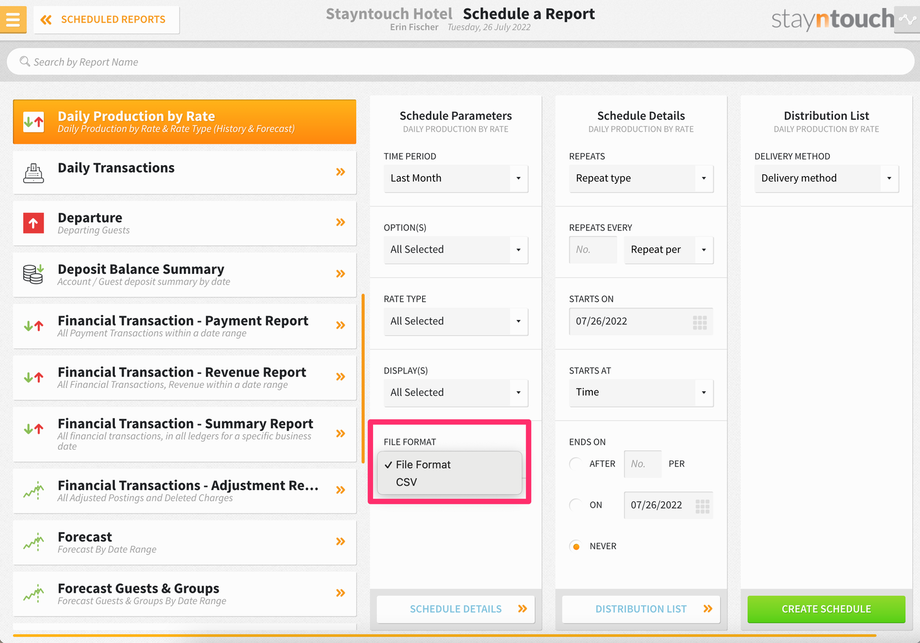Open the hamburger main menu
The image size is (920, 643).
(x=13, y=19)
